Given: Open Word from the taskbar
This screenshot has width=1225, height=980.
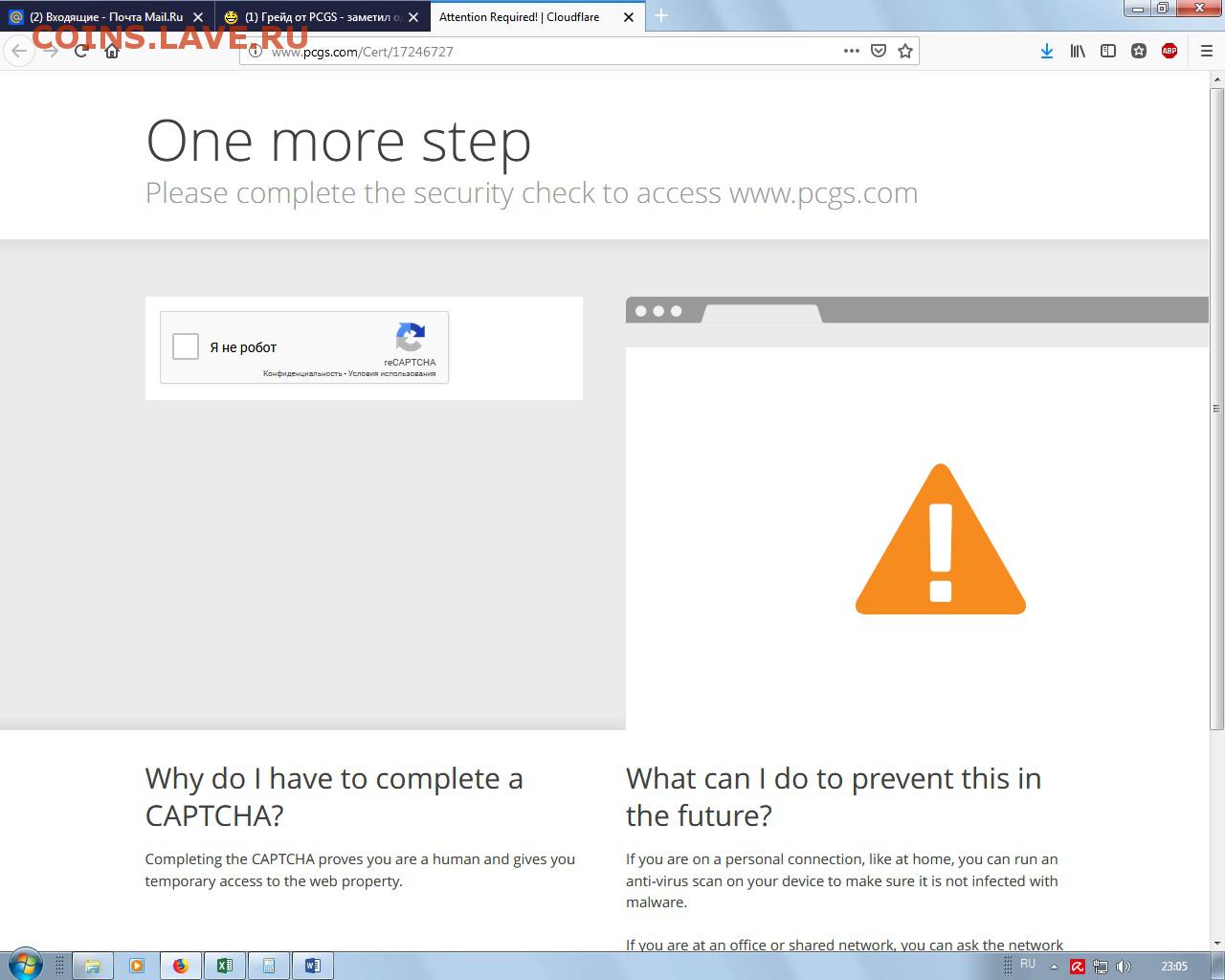Looking at the screenshot, I should pos(313,966).
